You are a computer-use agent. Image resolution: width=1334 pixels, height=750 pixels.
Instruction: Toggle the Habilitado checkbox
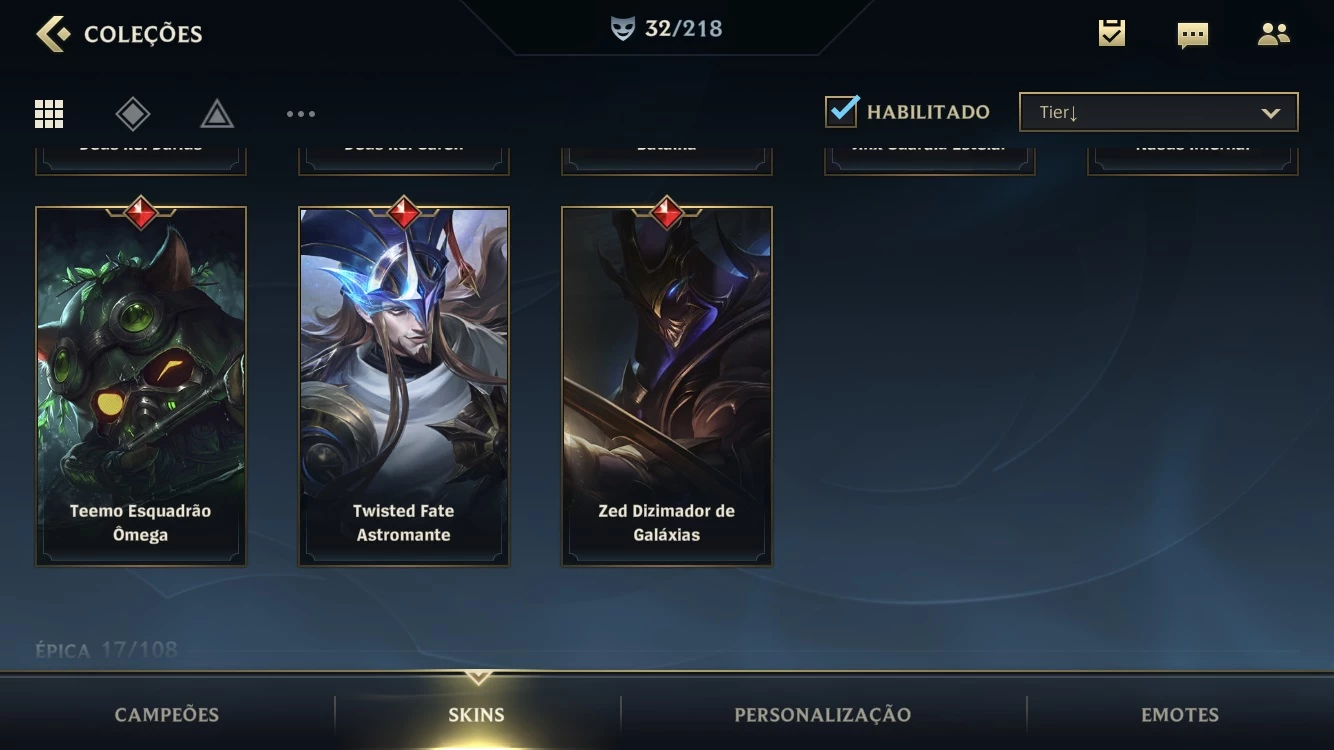click(842, 111)
